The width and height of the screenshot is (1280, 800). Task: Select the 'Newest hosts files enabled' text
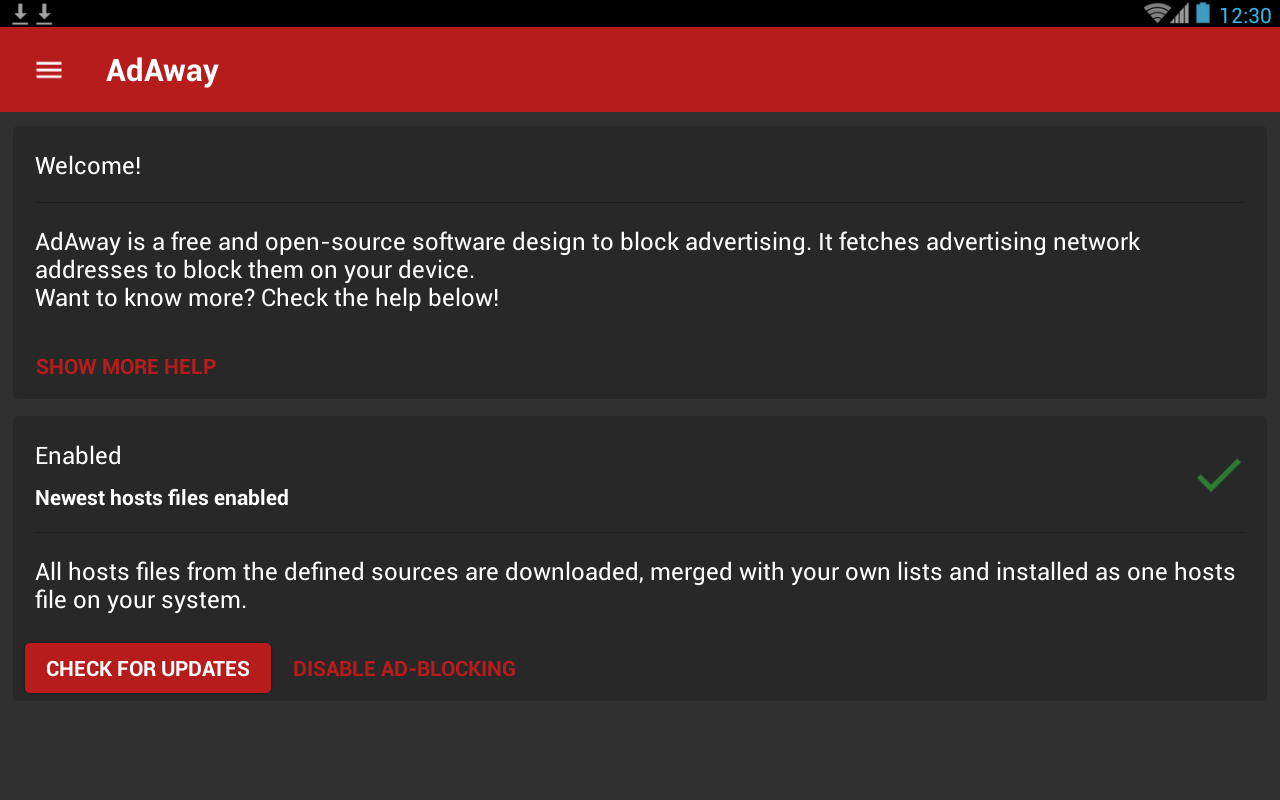(162, 498)
